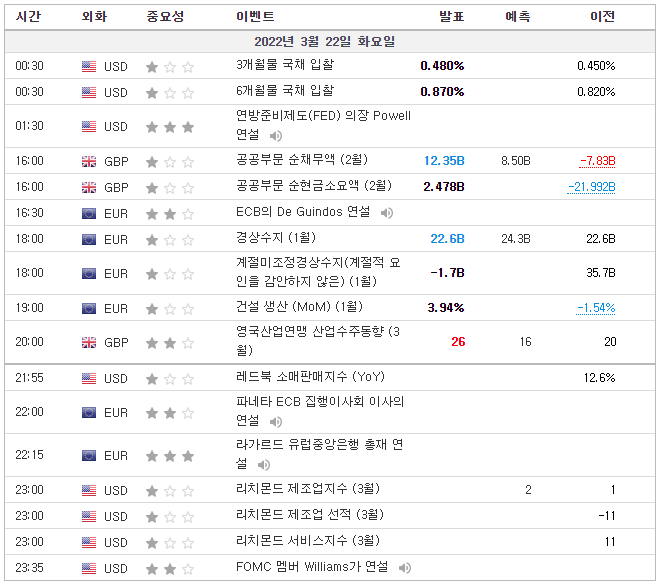Image resolution: width=659 pixels, height=584 pixels.
Task: Click actual value 3.94%
Action: point(446,308)
